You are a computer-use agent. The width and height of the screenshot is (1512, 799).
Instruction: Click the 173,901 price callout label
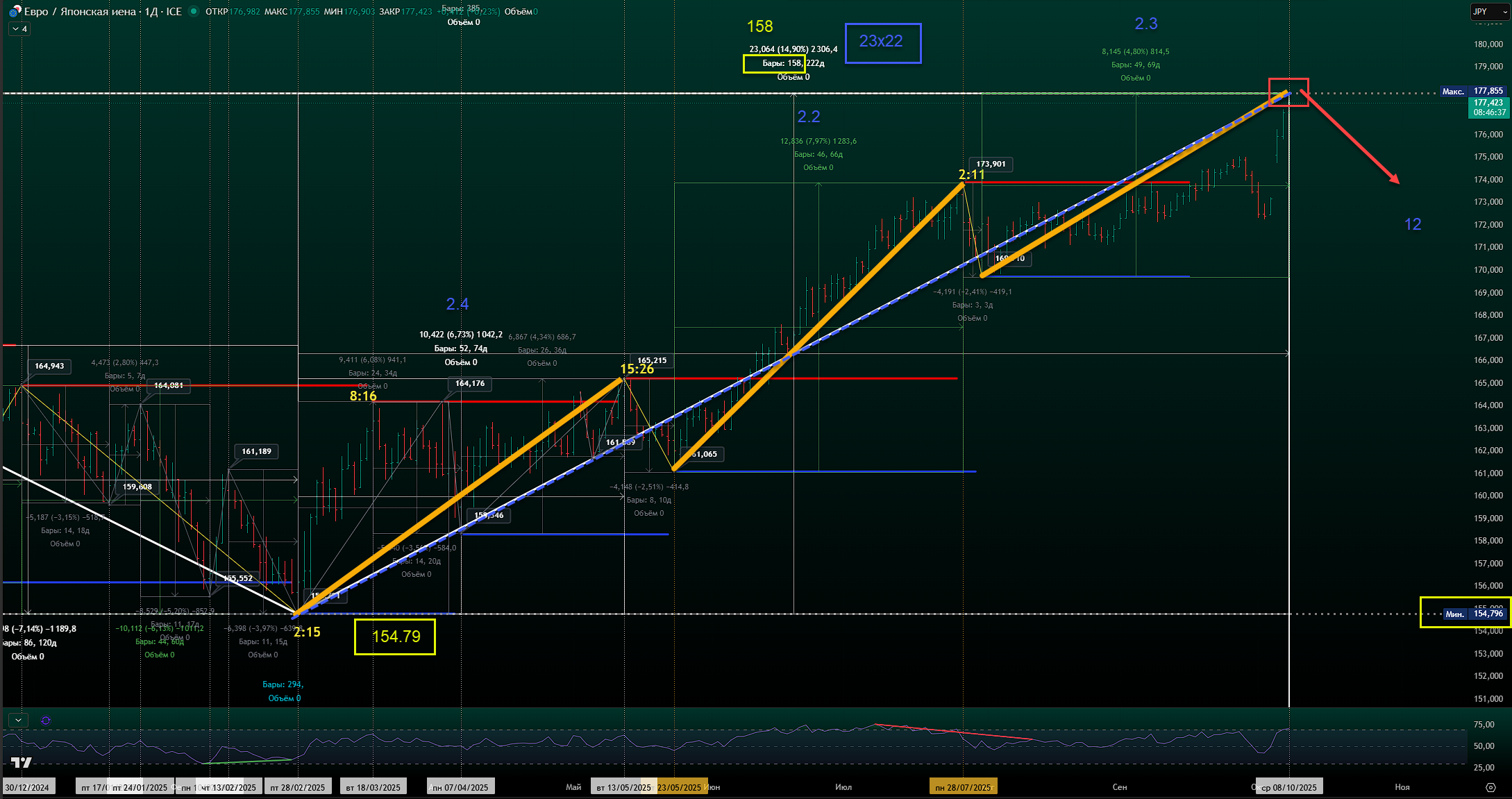tap(991, 165)
